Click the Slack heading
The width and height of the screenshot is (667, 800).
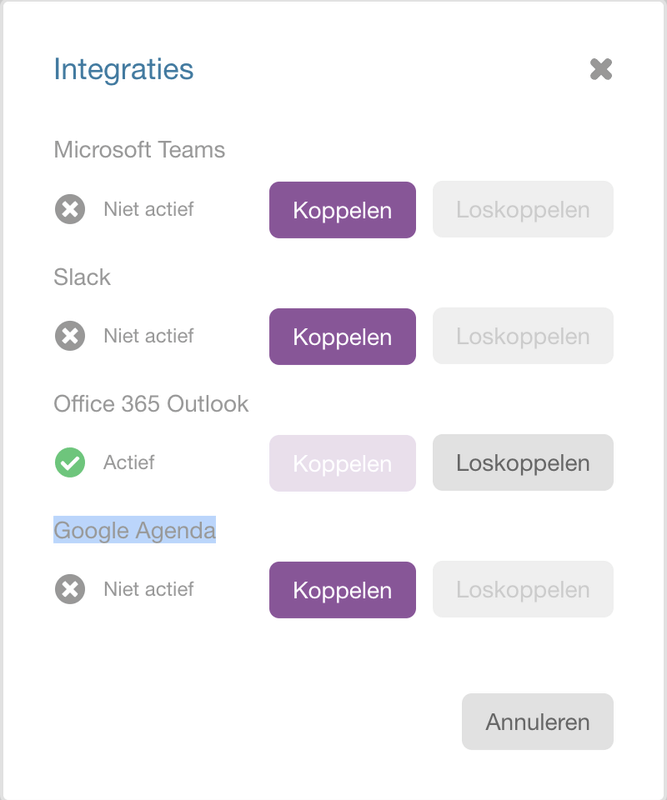(x=82, y=277)
